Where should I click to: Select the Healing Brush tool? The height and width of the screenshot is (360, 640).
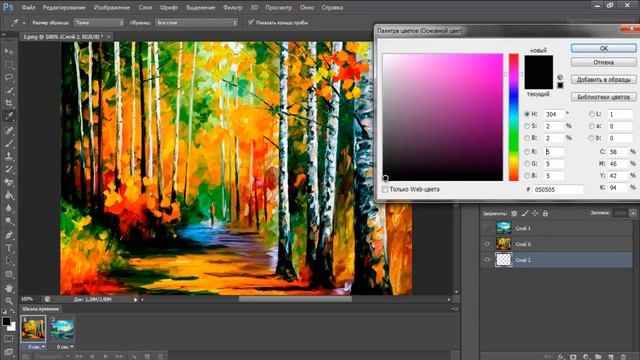[9, 131]
